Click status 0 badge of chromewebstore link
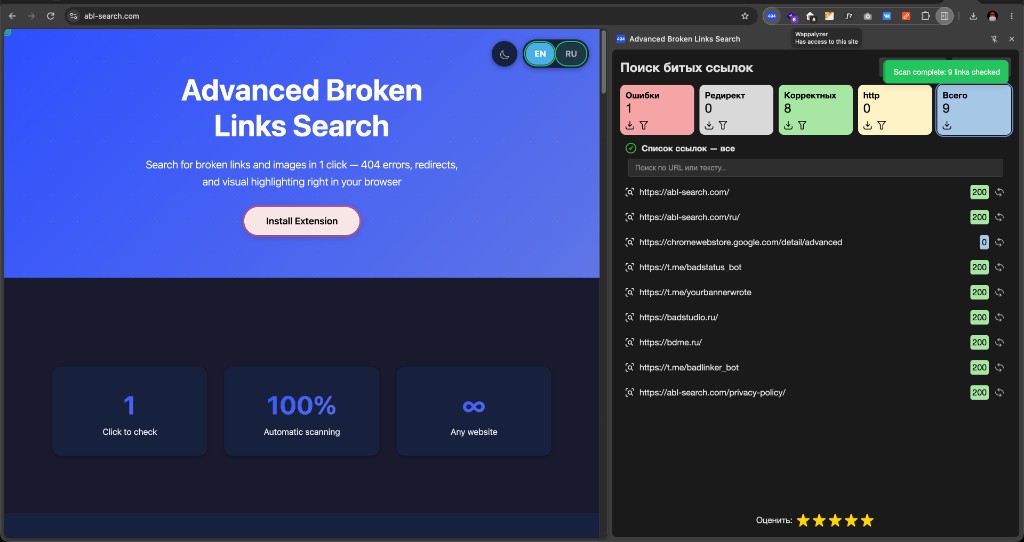 point(984,242)
